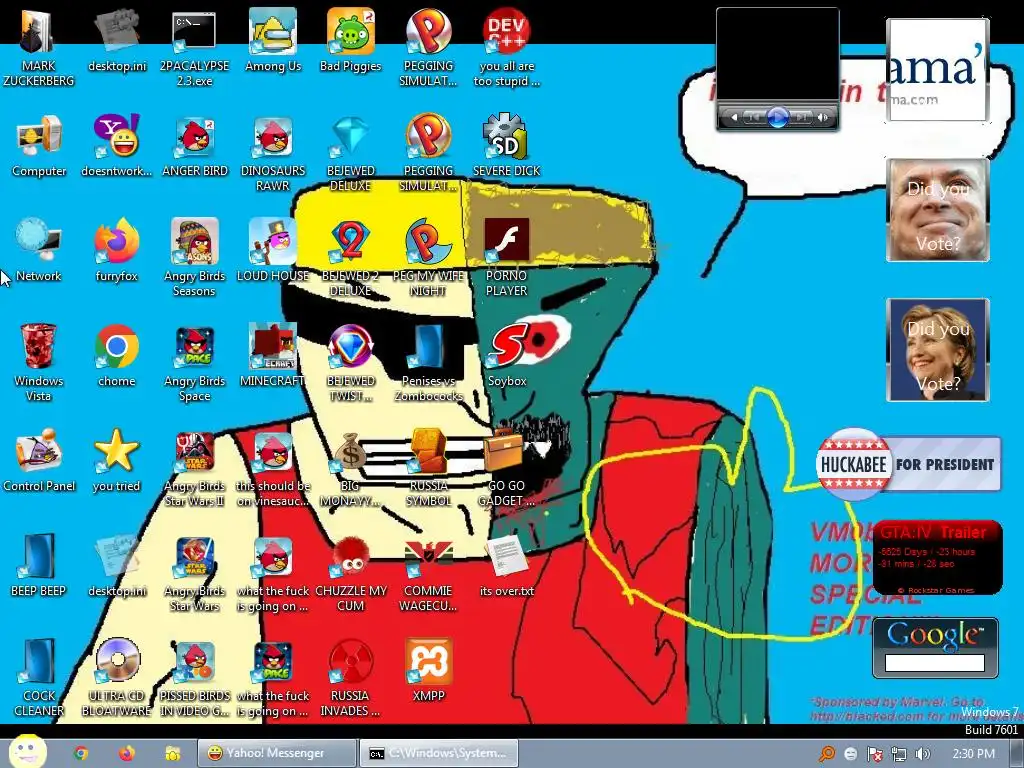1024x768 pixels.
Task: Open the pinned Chrome taskbar icon
Action: 81,753
